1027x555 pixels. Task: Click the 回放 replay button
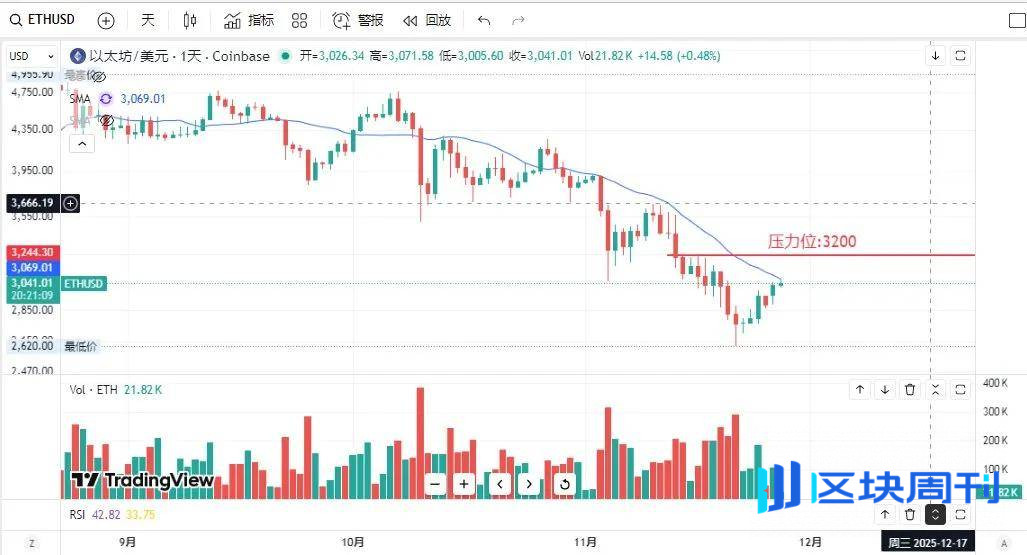tap(427, 20)
